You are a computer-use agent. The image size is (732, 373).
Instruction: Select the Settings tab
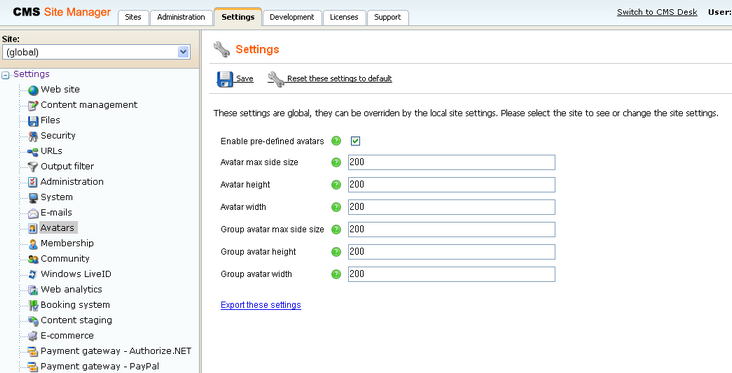[x=238, y=17]
